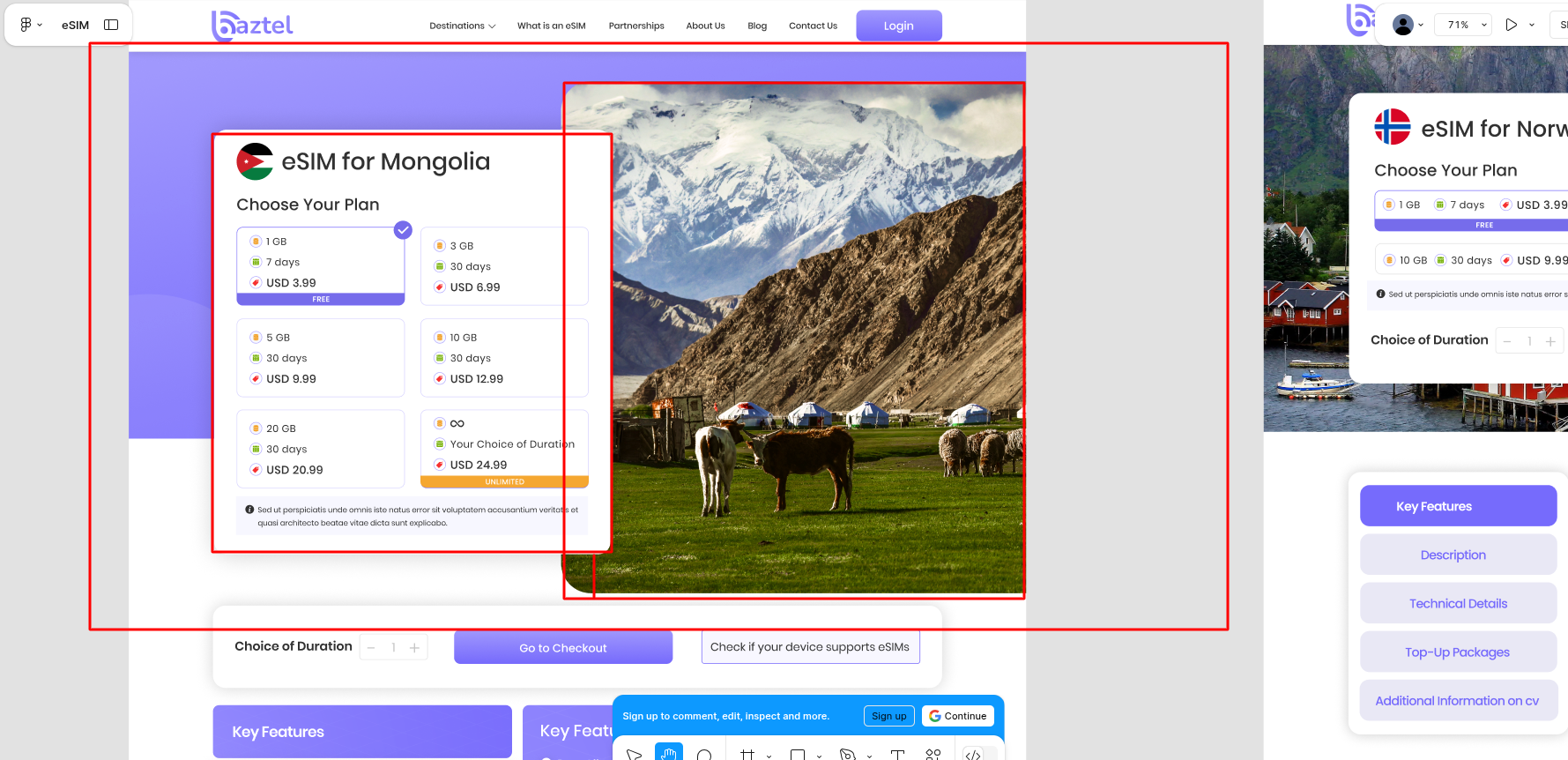Click the Present play button
Screen dimensions: 1568x760
(x=1512, y=25)
